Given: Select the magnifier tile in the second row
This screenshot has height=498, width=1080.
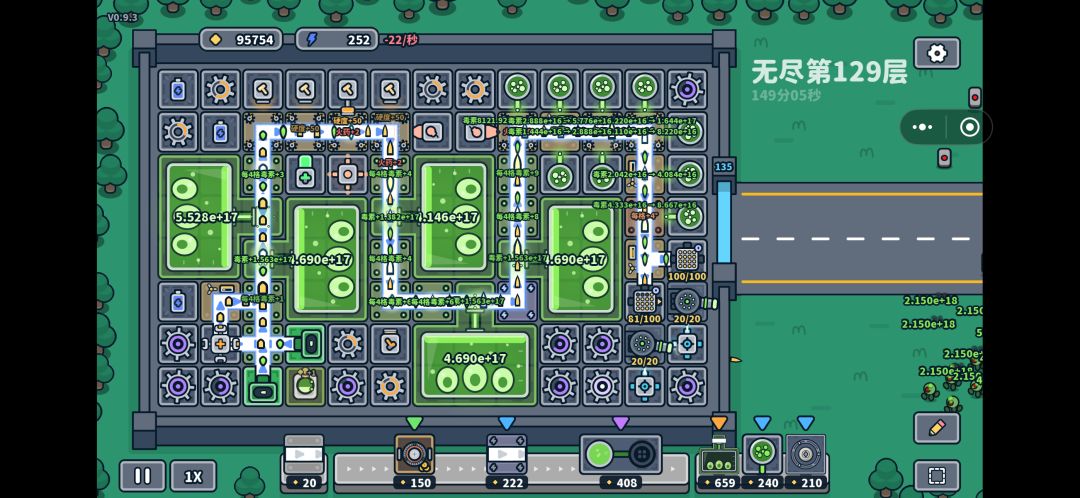Looking at the screenshot, I should (x=433, y=132).
